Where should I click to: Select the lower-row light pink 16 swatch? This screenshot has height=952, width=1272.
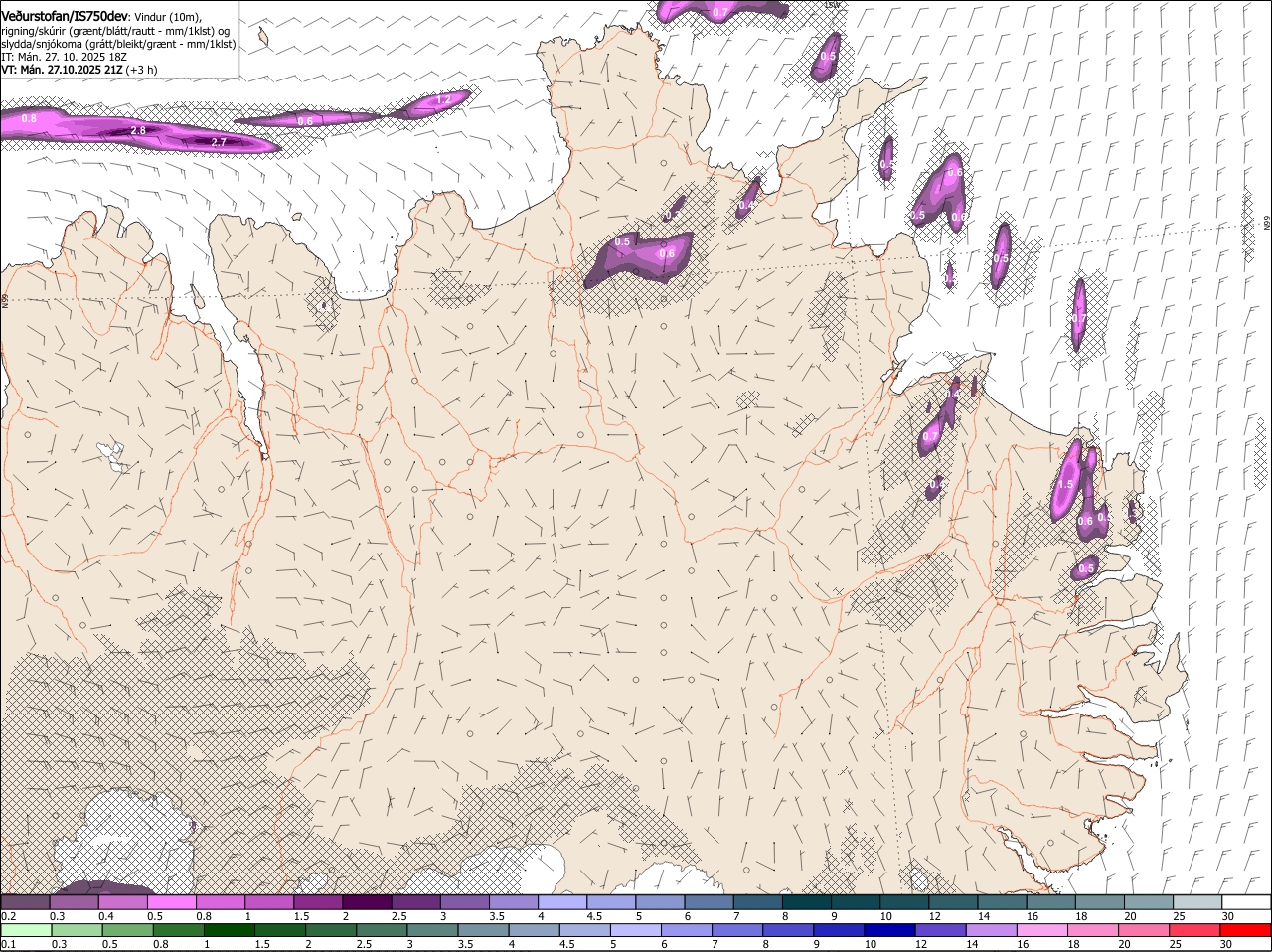pos(1042,930)
